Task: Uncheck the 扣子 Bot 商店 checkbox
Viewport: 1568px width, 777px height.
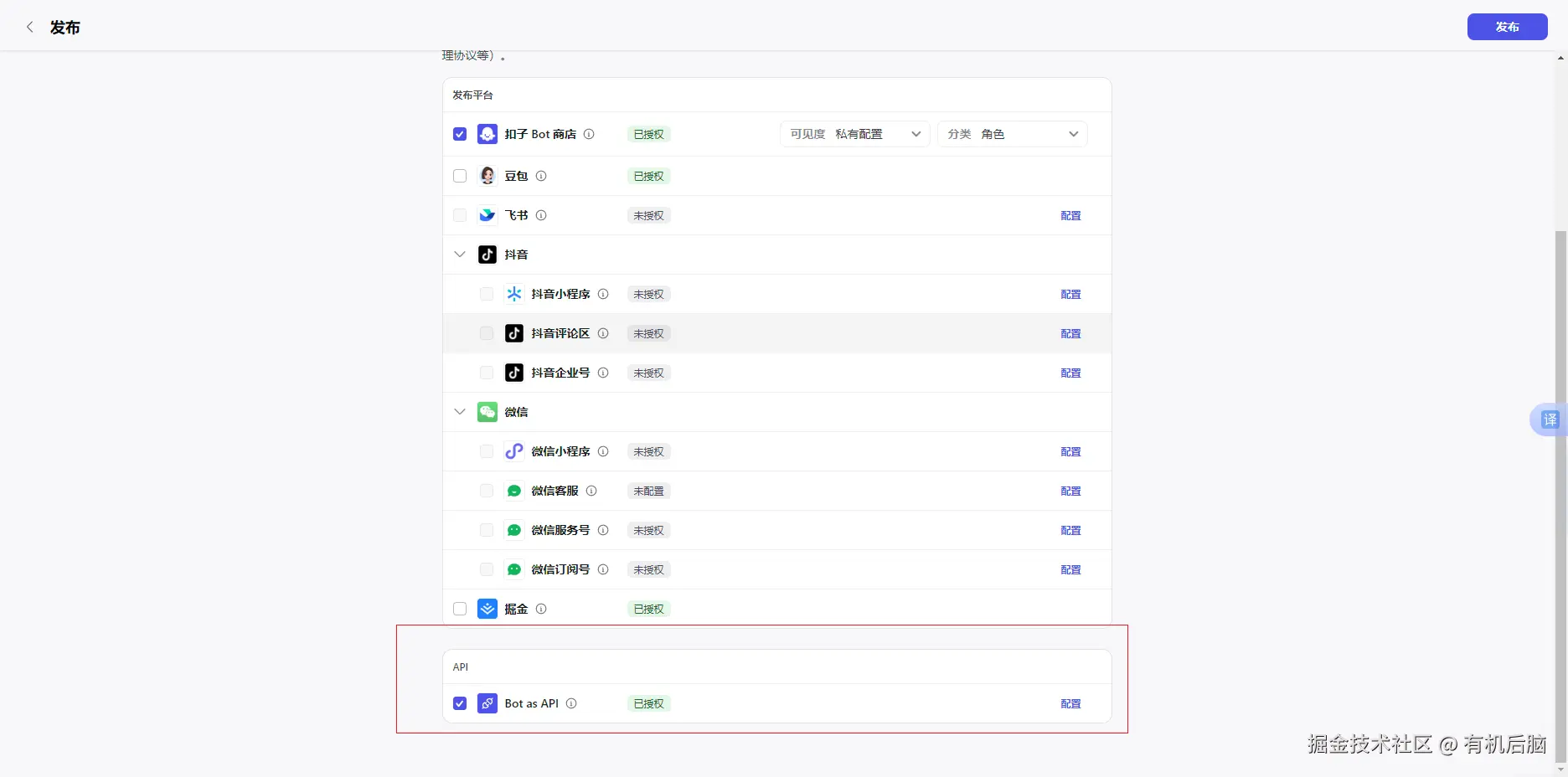Action: 460,134
